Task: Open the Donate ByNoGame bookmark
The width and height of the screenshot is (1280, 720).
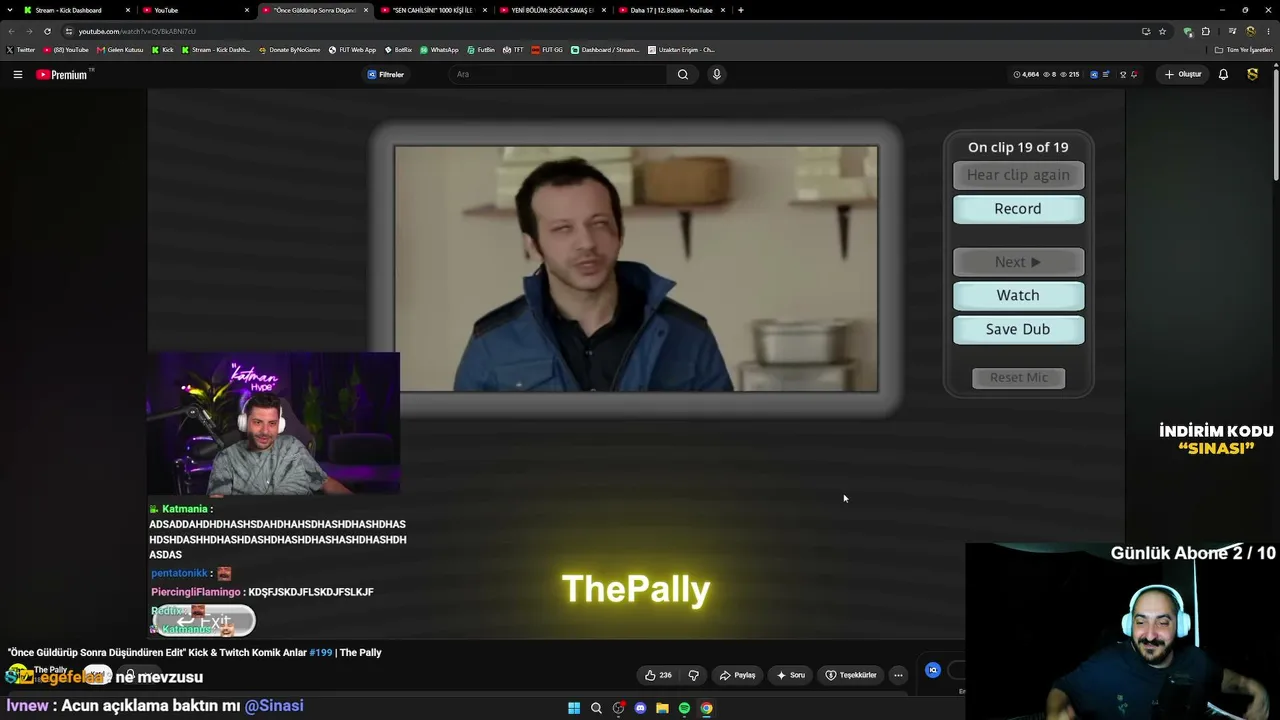Action: click(x=289, y=49)
